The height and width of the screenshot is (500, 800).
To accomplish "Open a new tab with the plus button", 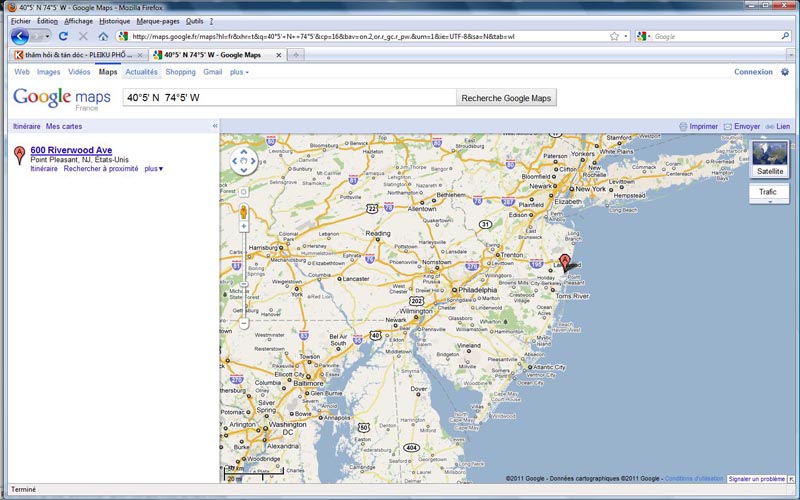I will click(295, 55).
